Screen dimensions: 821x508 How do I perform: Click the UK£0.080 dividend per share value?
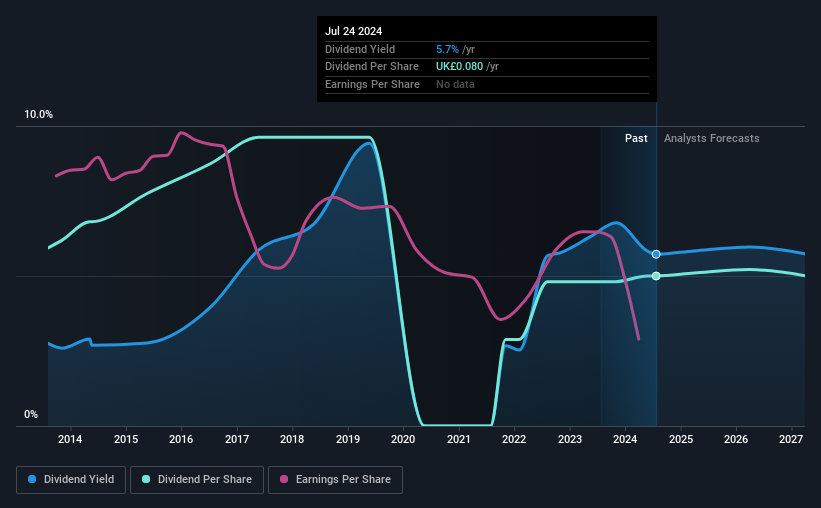(460, 67)
